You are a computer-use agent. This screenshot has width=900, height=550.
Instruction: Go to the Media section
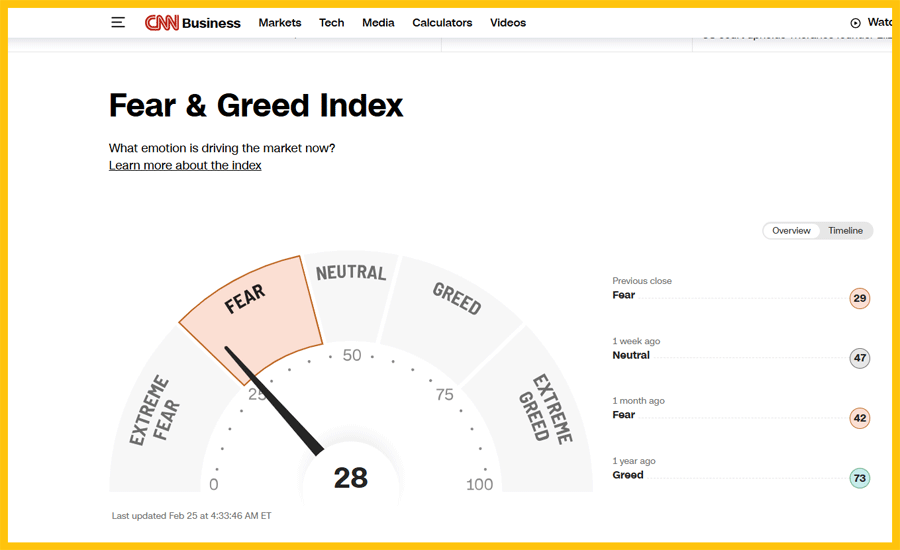(x=378, y=22)
